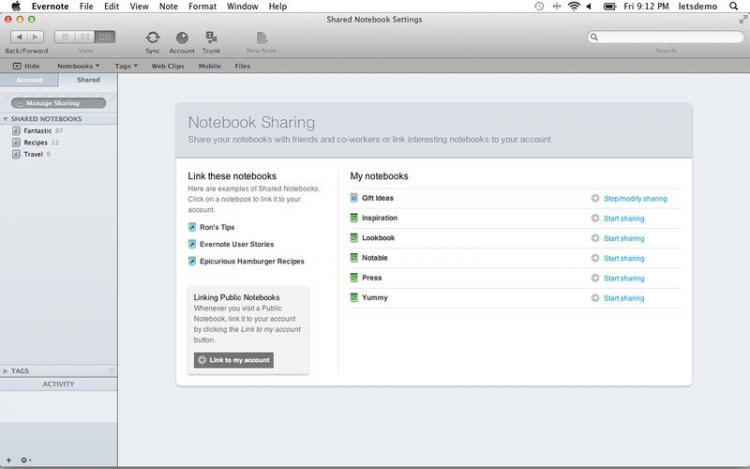Click the search field
The image size is (750, 469).
(665, 37)
